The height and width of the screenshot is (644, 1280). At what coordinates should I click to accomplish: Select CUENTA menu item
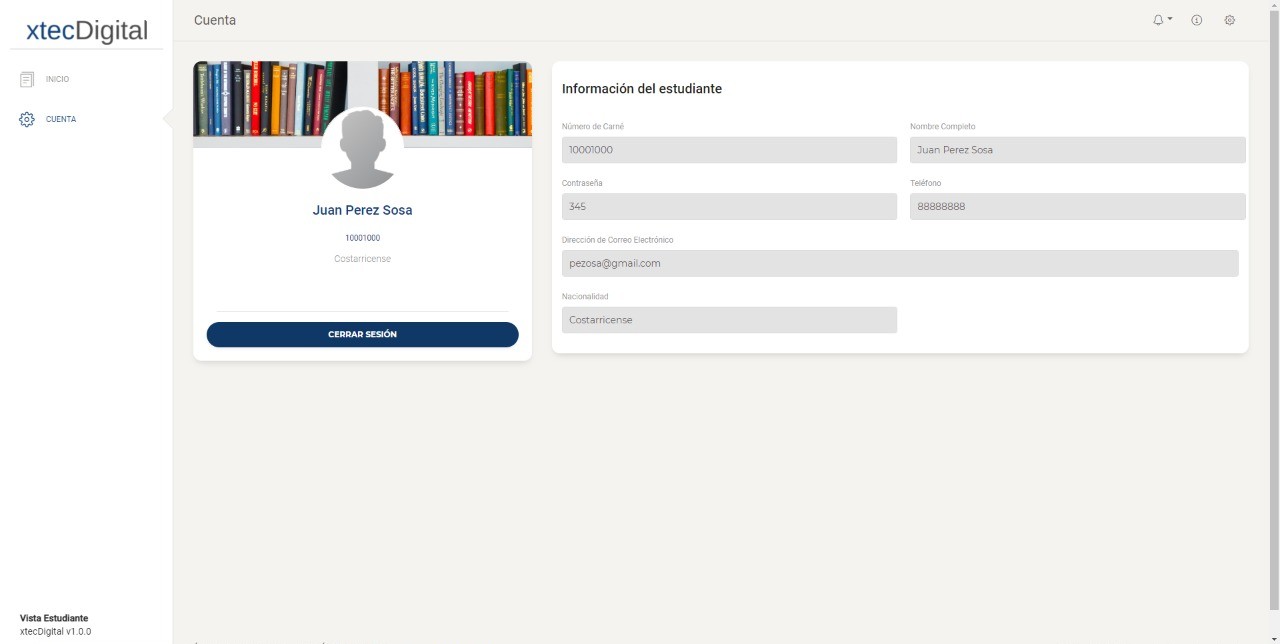[60, 119]
